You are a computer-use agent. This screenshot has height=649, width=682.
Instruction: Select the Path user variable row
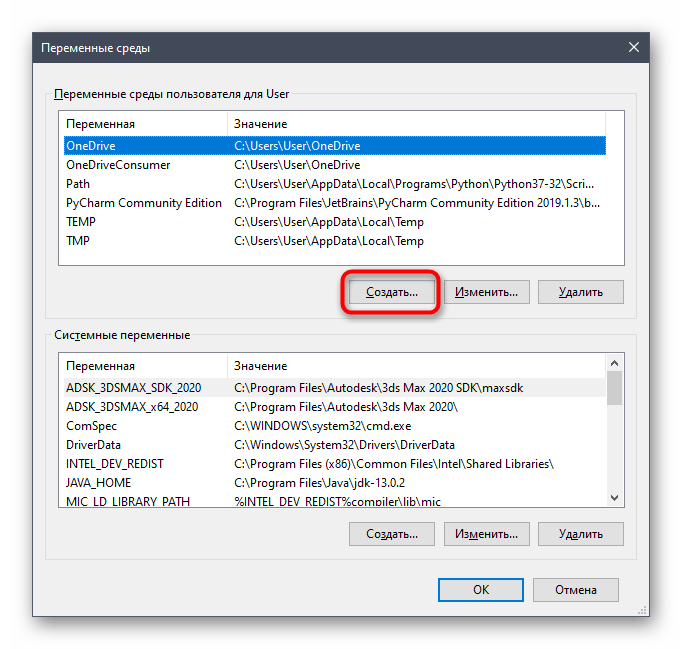pyautogui.click(x=78, y=184)
